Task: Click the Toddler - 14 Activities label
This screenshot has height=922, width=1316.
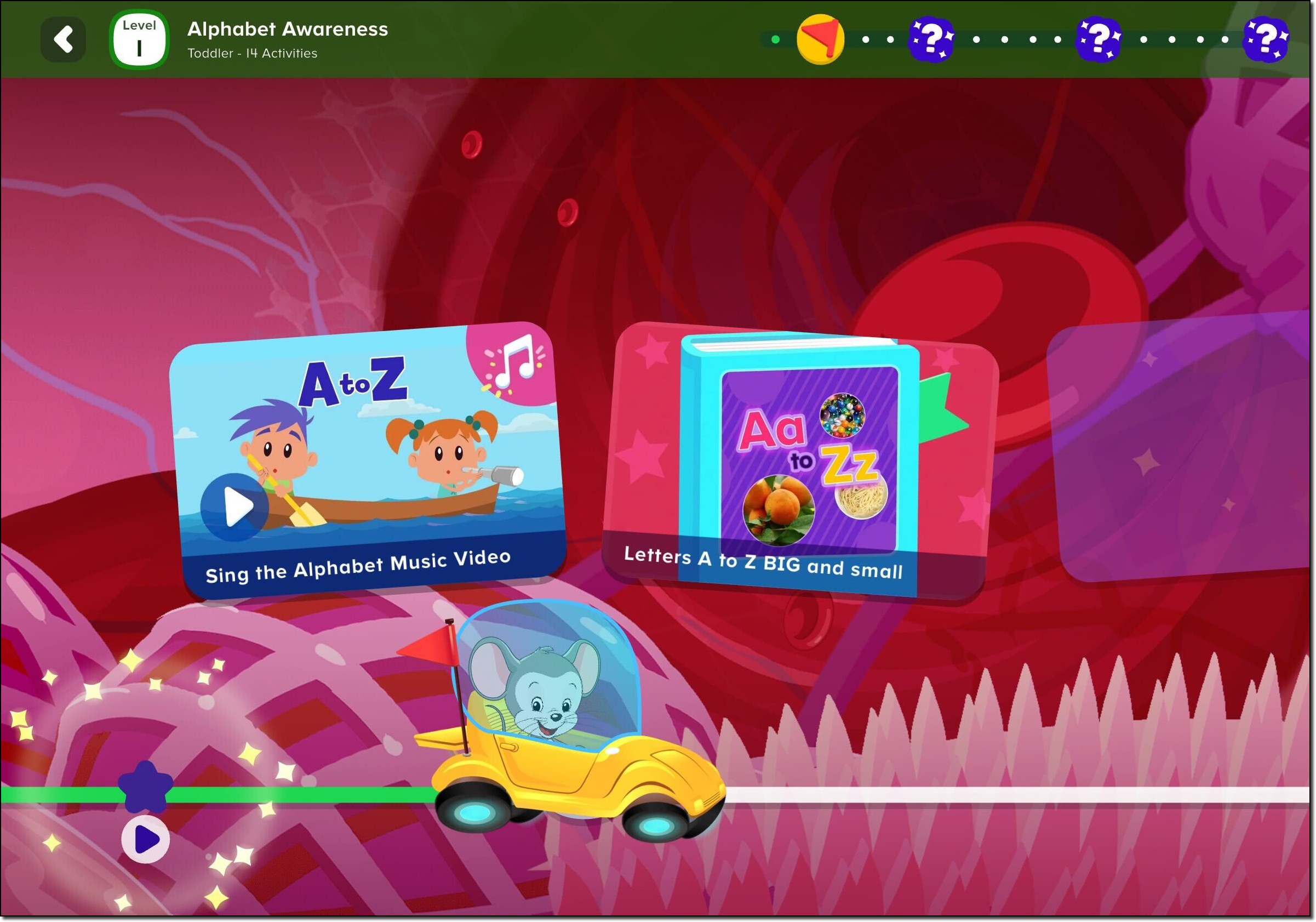Action: pyautogui.click(x=252, y=53)
